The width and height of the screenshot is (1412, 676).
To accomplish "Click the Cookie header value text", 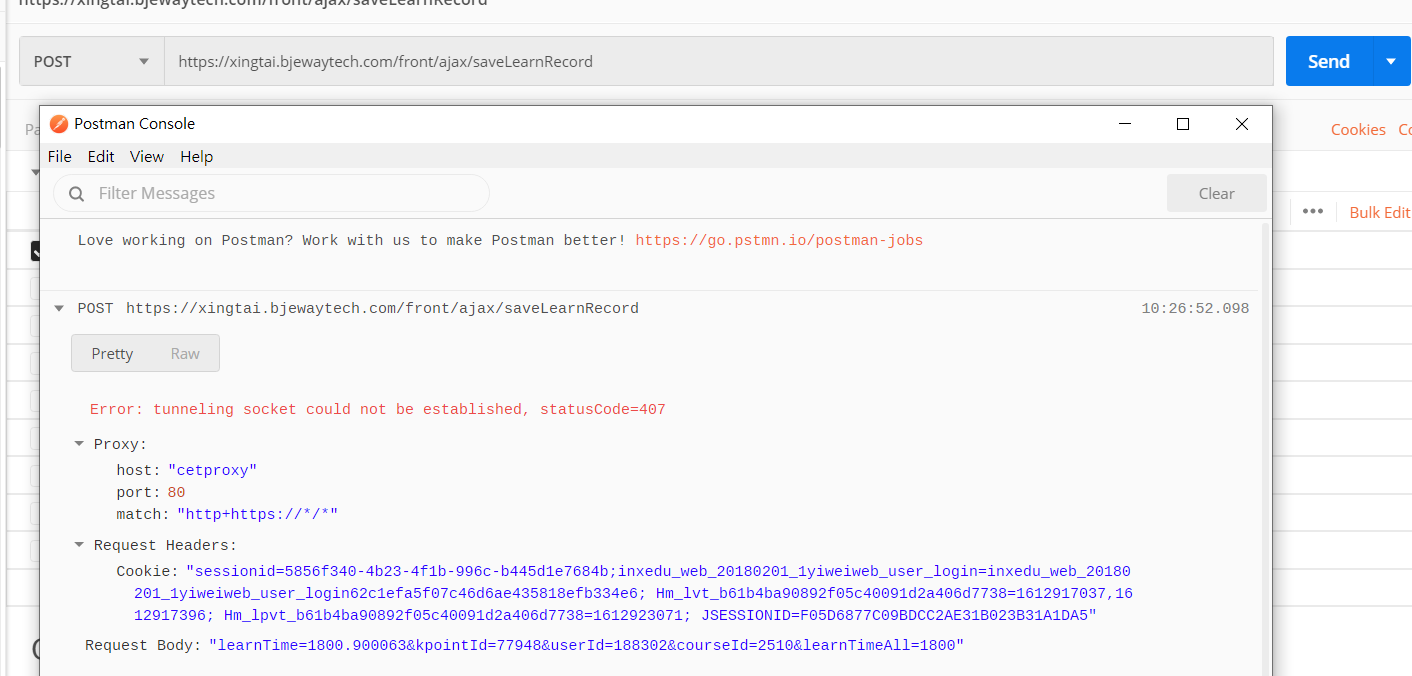I will [633, 593].
